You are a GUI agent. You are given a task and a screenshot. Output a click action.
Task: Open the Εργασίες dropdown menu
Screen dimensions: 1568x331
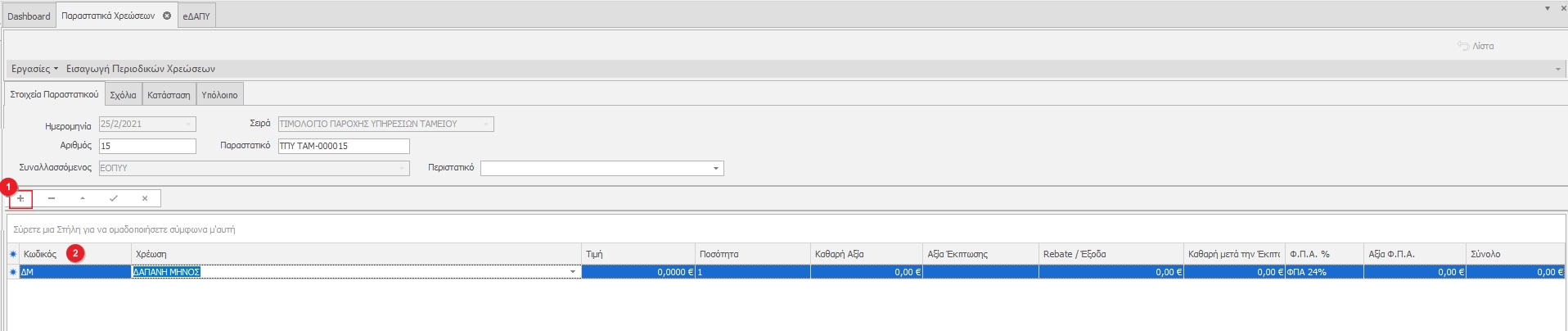[x=34, y=69]
